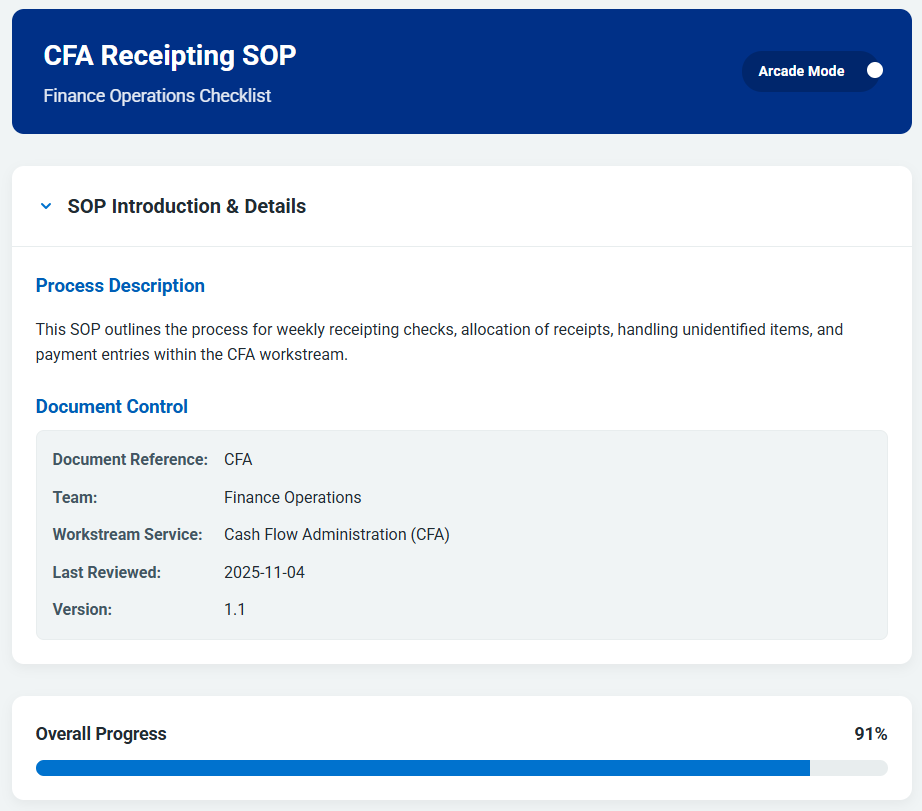Select the Document Control heading
The image size is (922, 811).
pos(112,407)
